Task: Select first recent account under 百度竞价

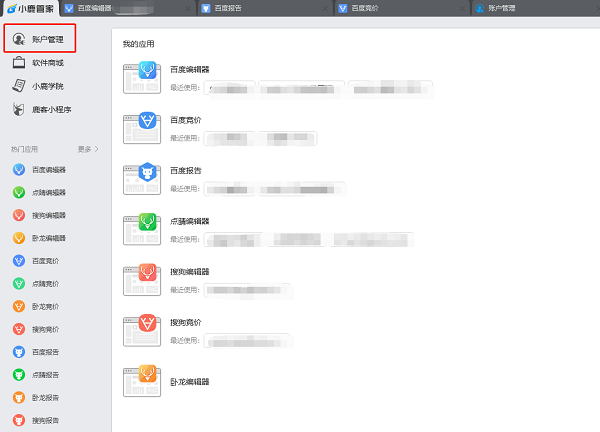Action: pyautogui.click(x=230, y=139)
